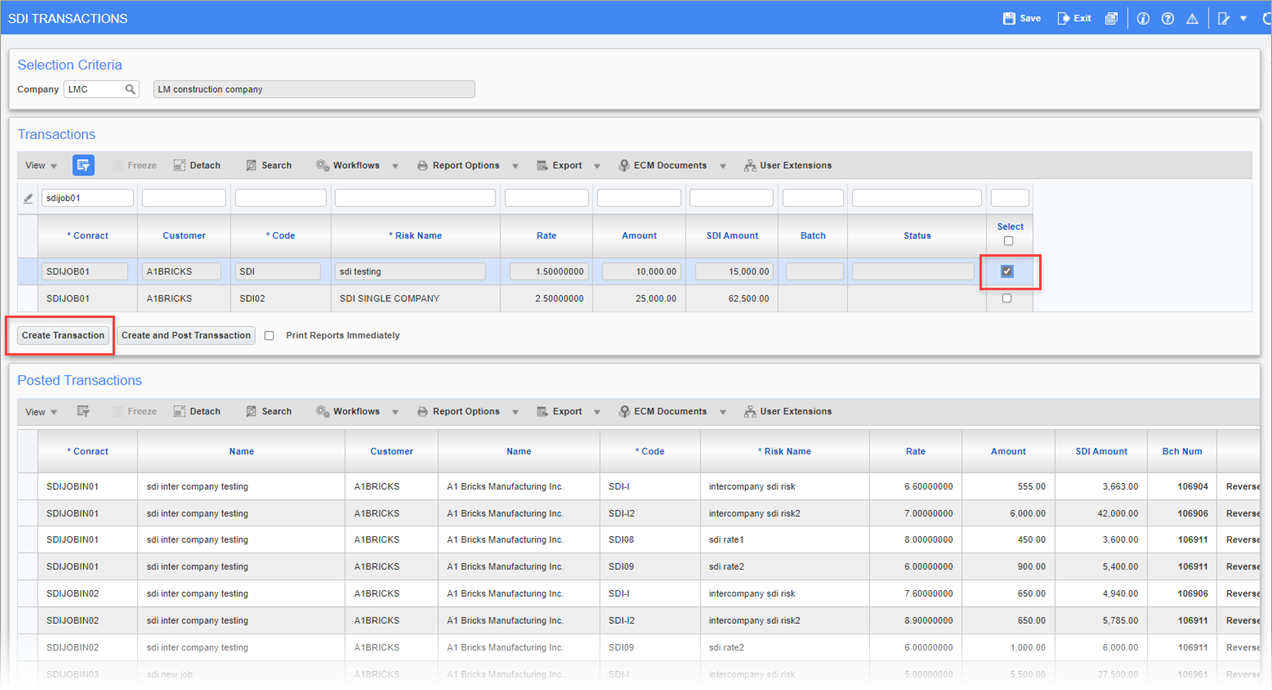
Task: Open the help question mark icon
Action: point(1167,18)
